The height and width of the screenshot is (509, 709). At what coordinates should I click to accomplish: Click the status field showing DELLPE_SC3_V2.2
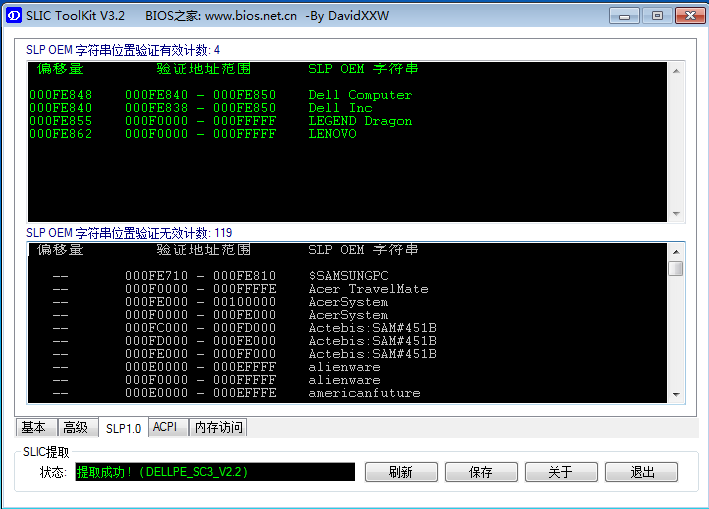coord(215,472)
